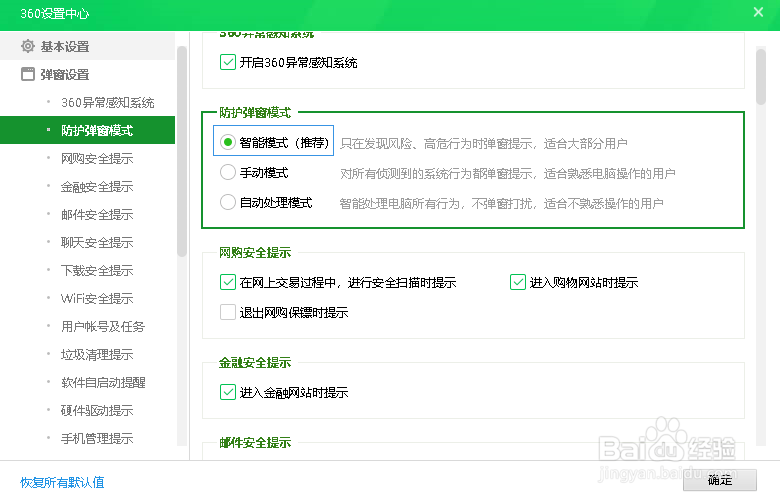Screen dimensions: 780x500
Task: Choose 智能模式（推荐） radio option
Action: click(227, 143)
